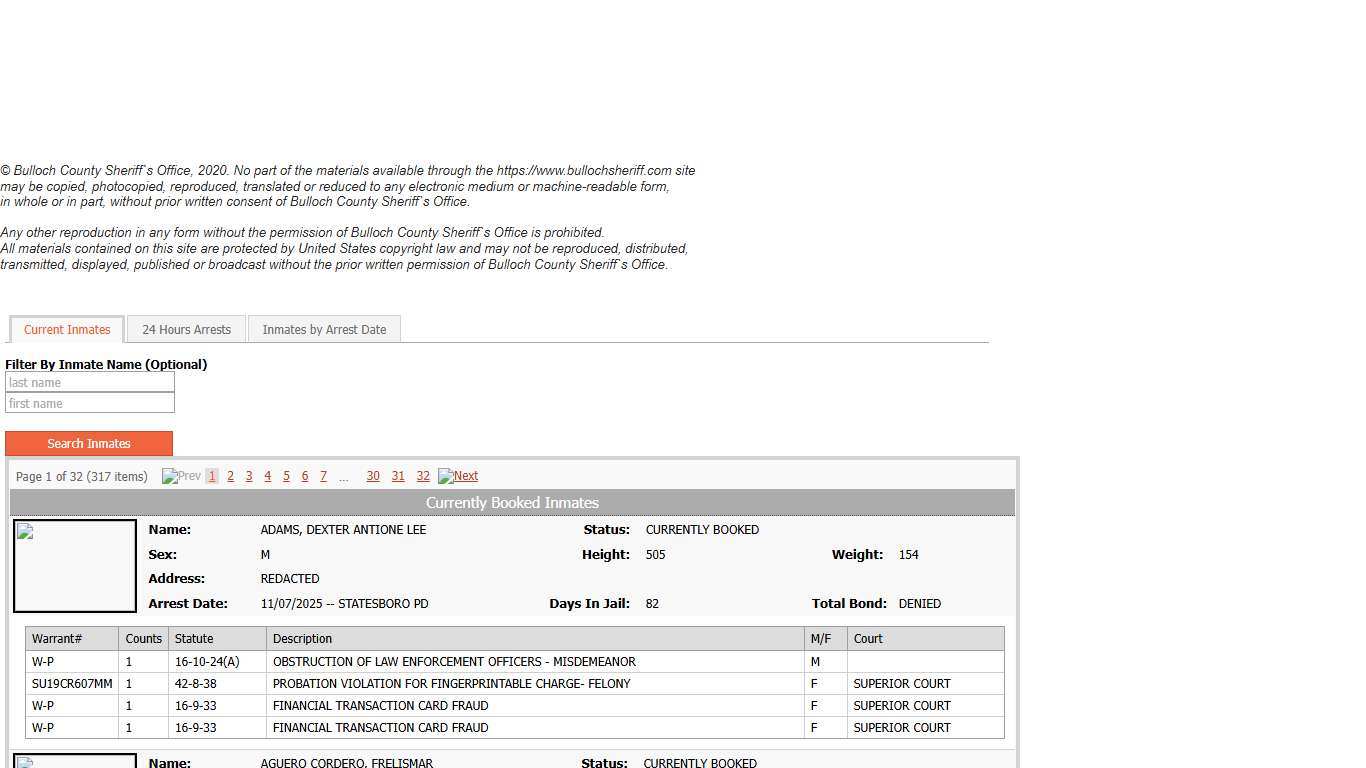Viewport: 1366px width, 768px height.
Task: Click page 31 in the pagination bar
Action: click(x=398, y=476)
